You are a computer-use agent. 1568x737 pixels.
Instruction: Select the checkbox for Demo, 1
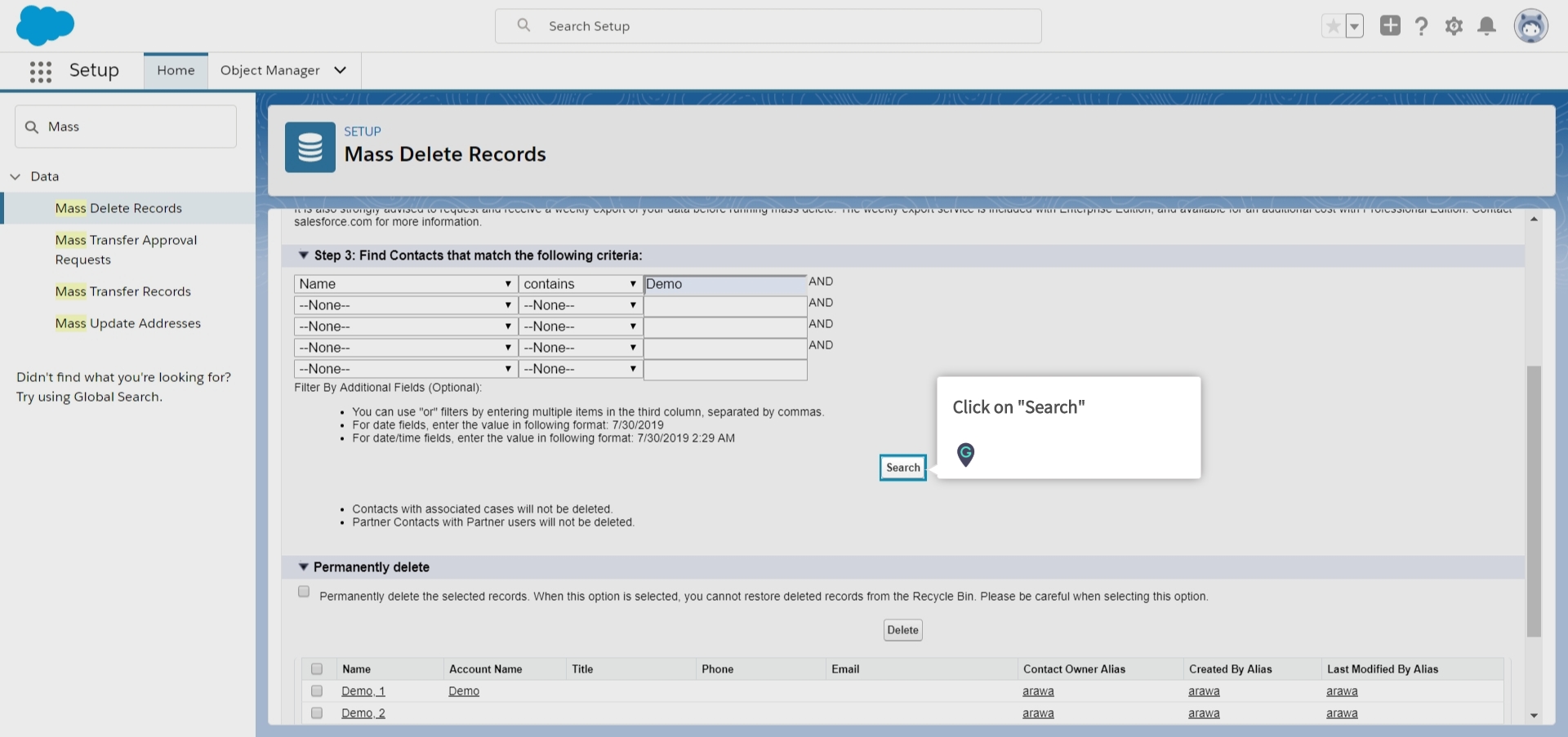pos(316,690)
